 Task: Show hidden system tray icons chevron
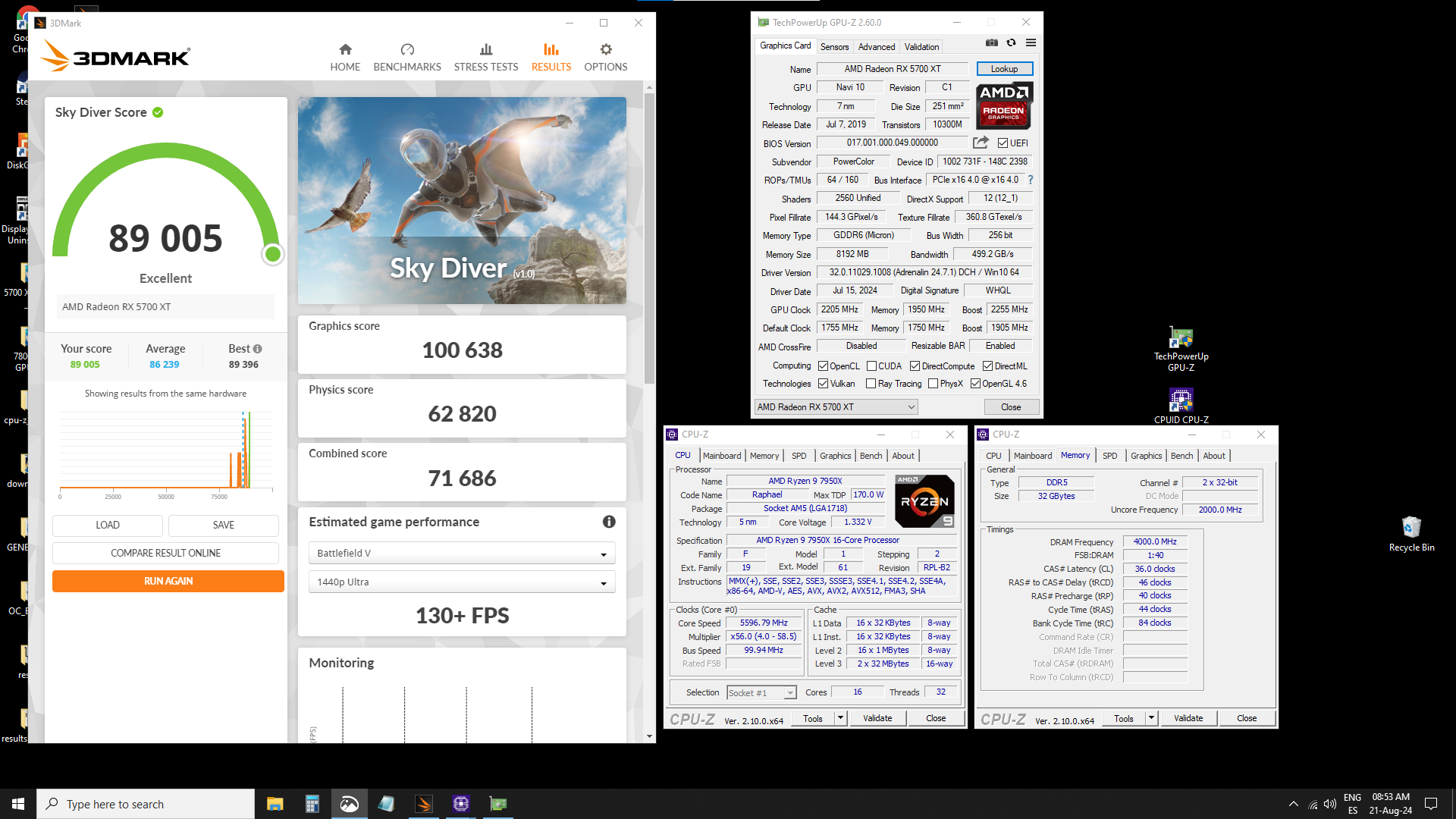click(x=1293, y=804)
